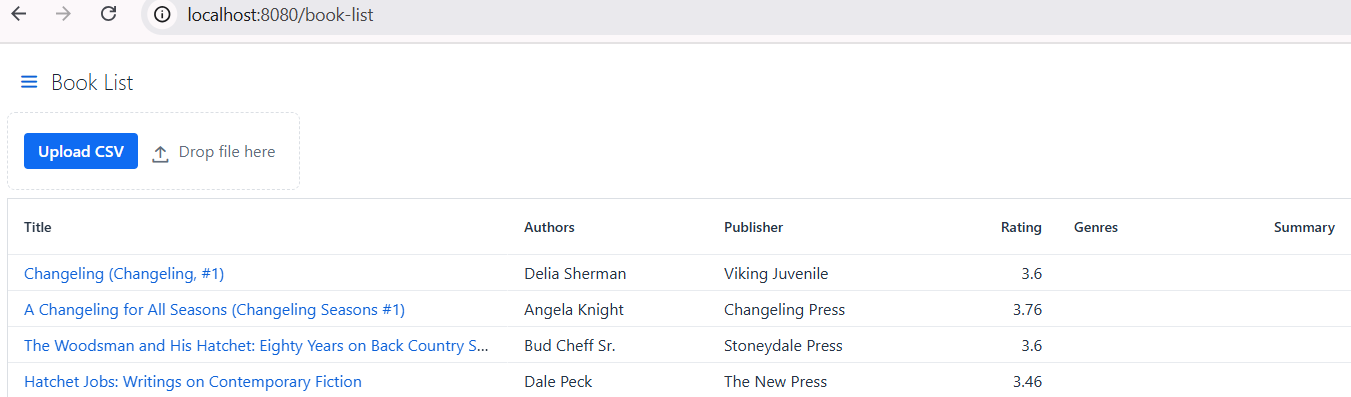Open The Woodsman and His Hatchet link
Viewport: 1351px width, 397px height.
click(257, 345)
